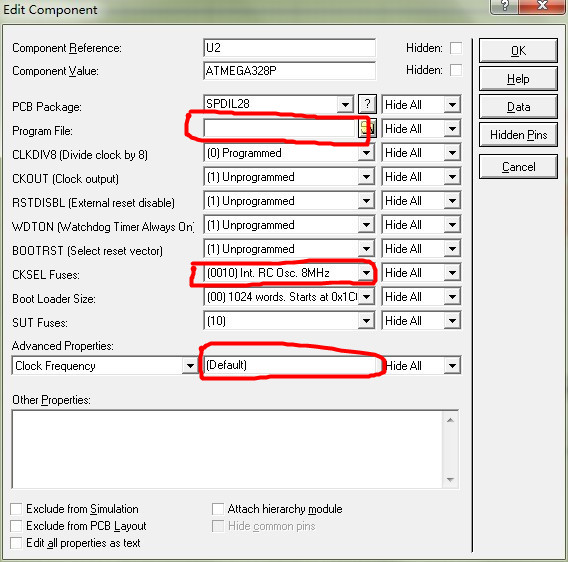Click the Clock Frequency (Default) value field

(x=290, y=365)
